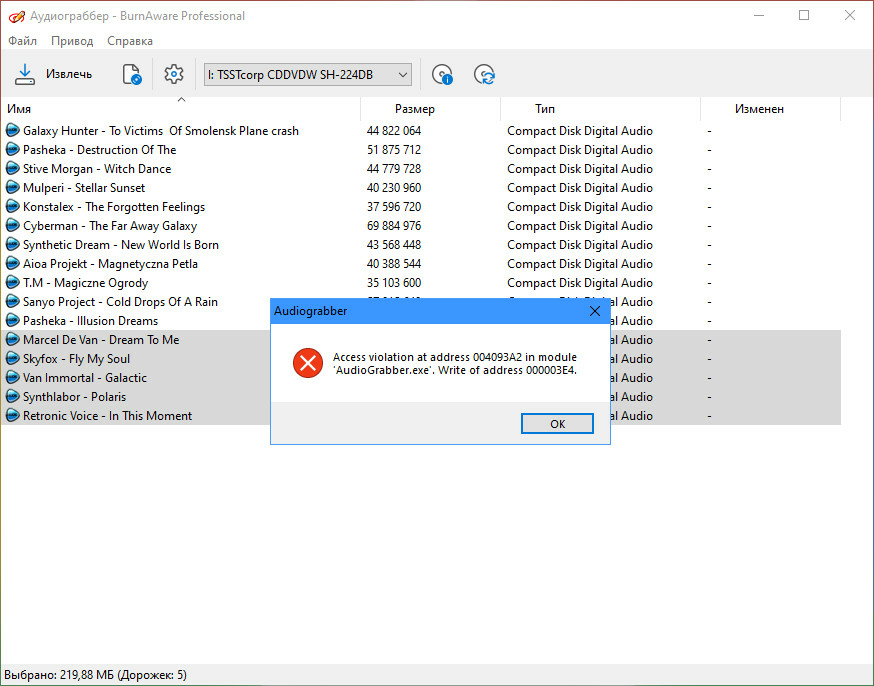Select track 'Synthlabor - Polaris'
The height and width of the screenshot is (686, 874).
(x=74, y=396)
